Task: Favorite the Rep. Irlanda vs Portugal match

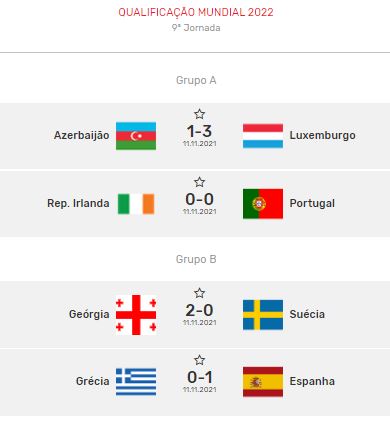Action: pos(199,182)
